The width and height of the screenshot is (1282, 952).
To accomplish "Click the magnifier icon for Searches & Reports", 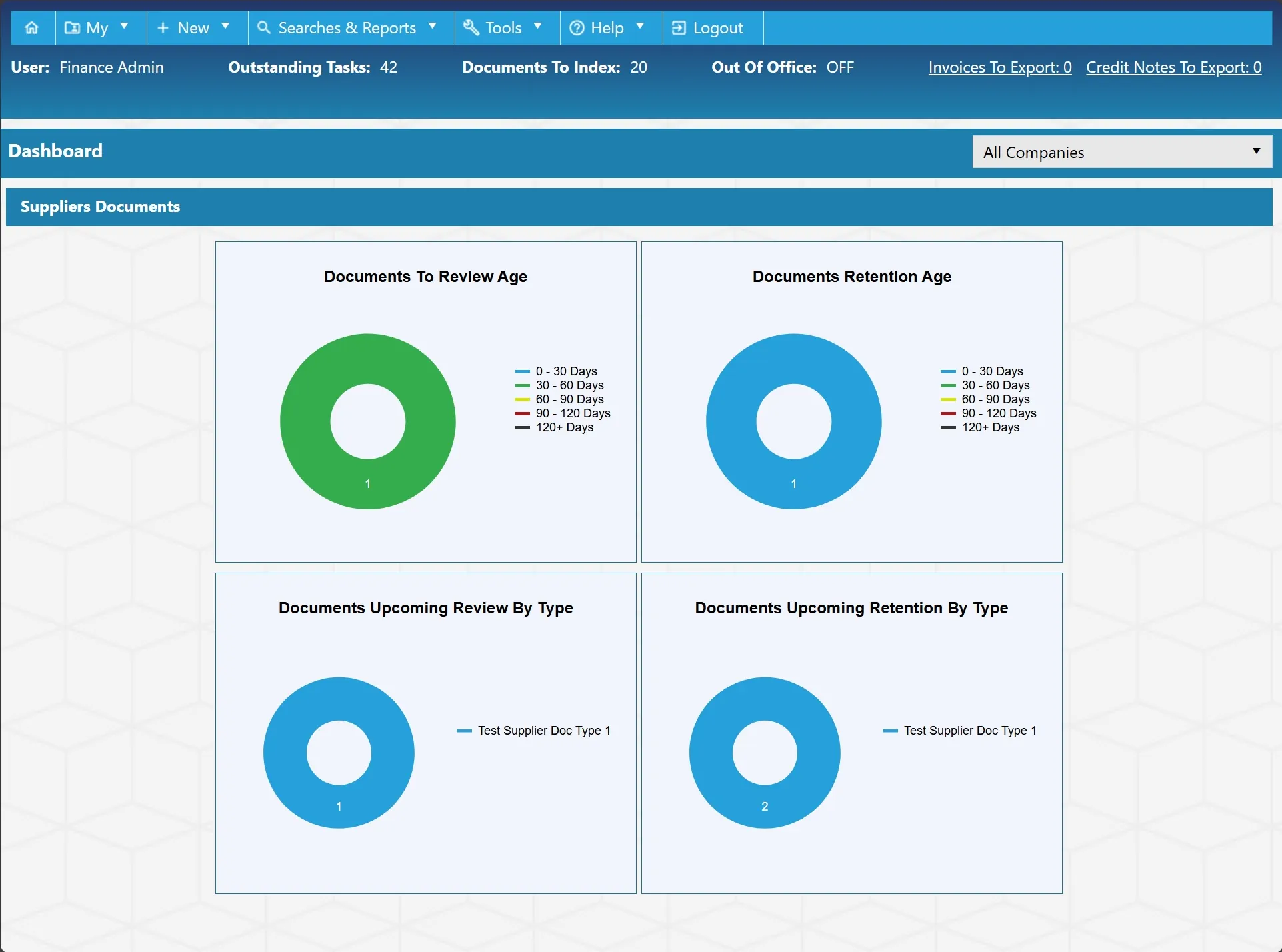I will (x=264, y=27).
